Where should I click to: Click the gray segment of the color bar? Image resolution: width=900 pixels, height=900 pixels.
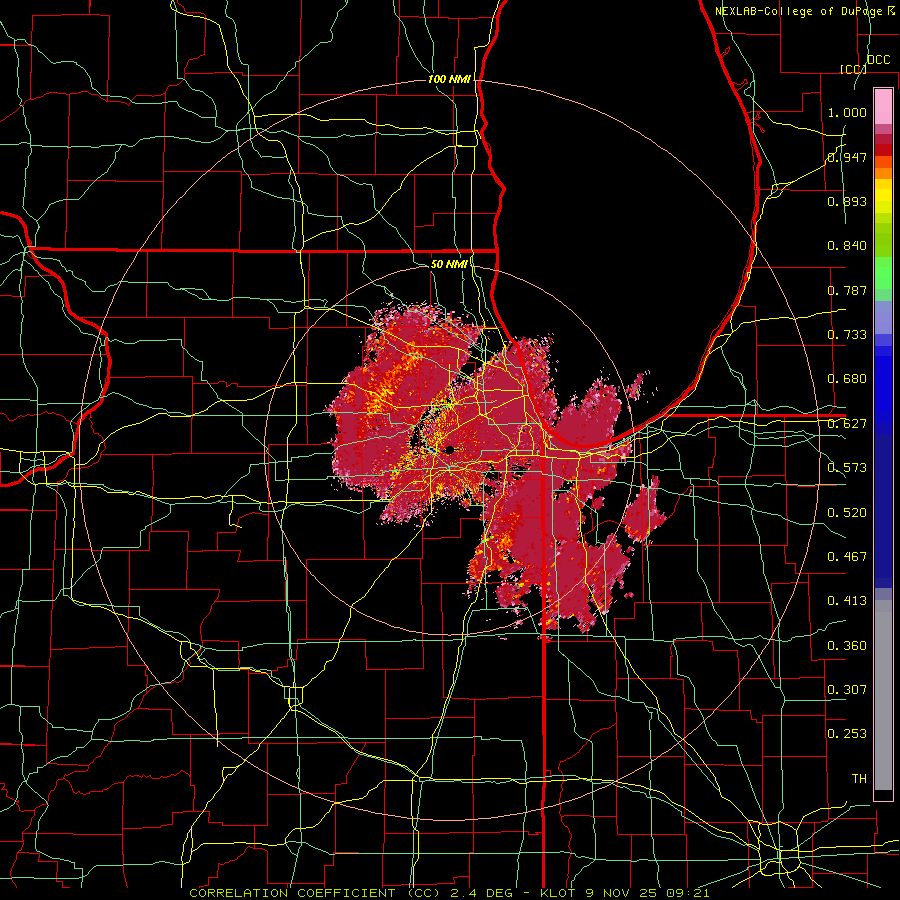coord(883,695)
